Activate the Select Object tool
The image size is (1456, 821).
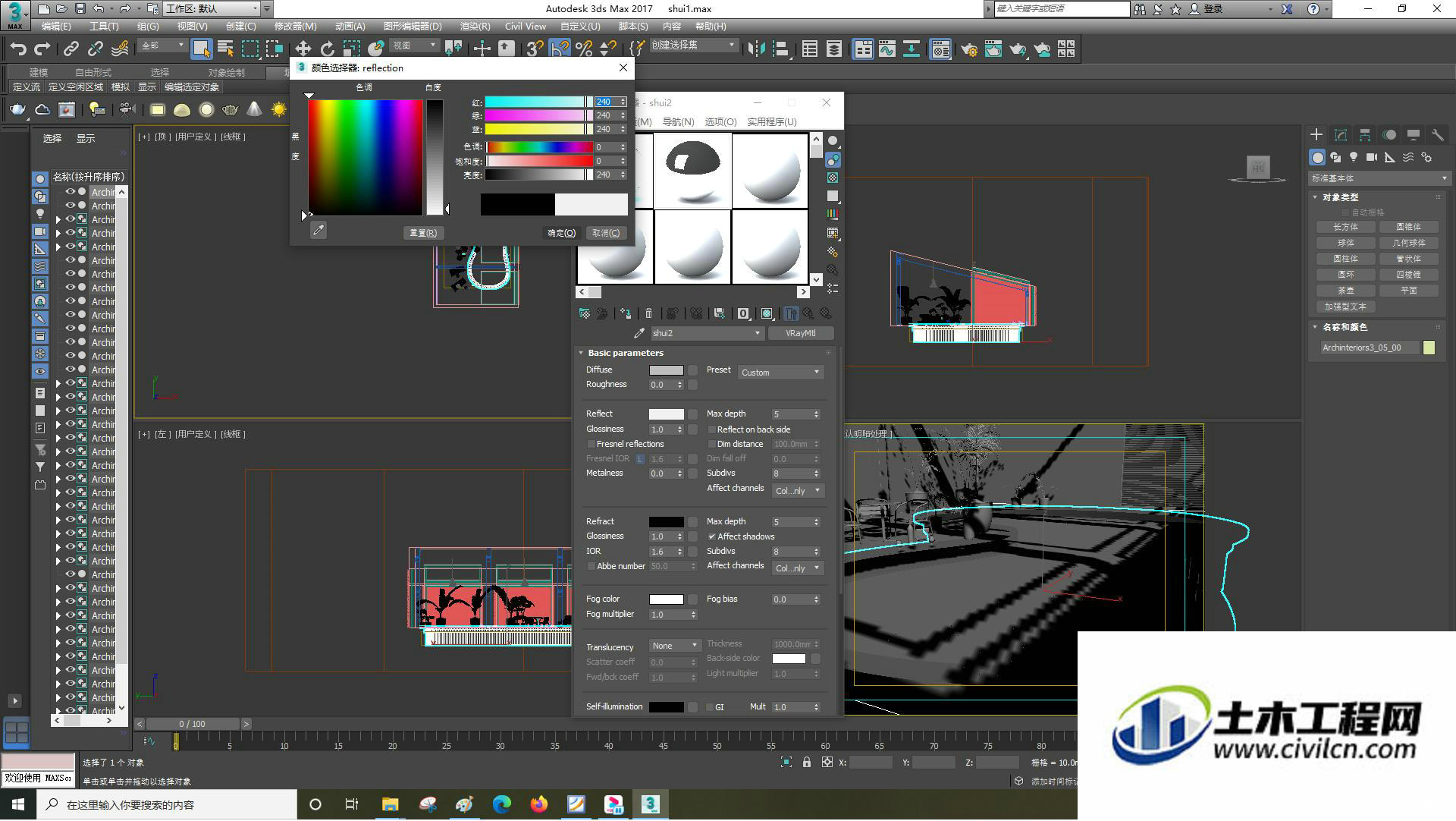[x=201, y=49]
